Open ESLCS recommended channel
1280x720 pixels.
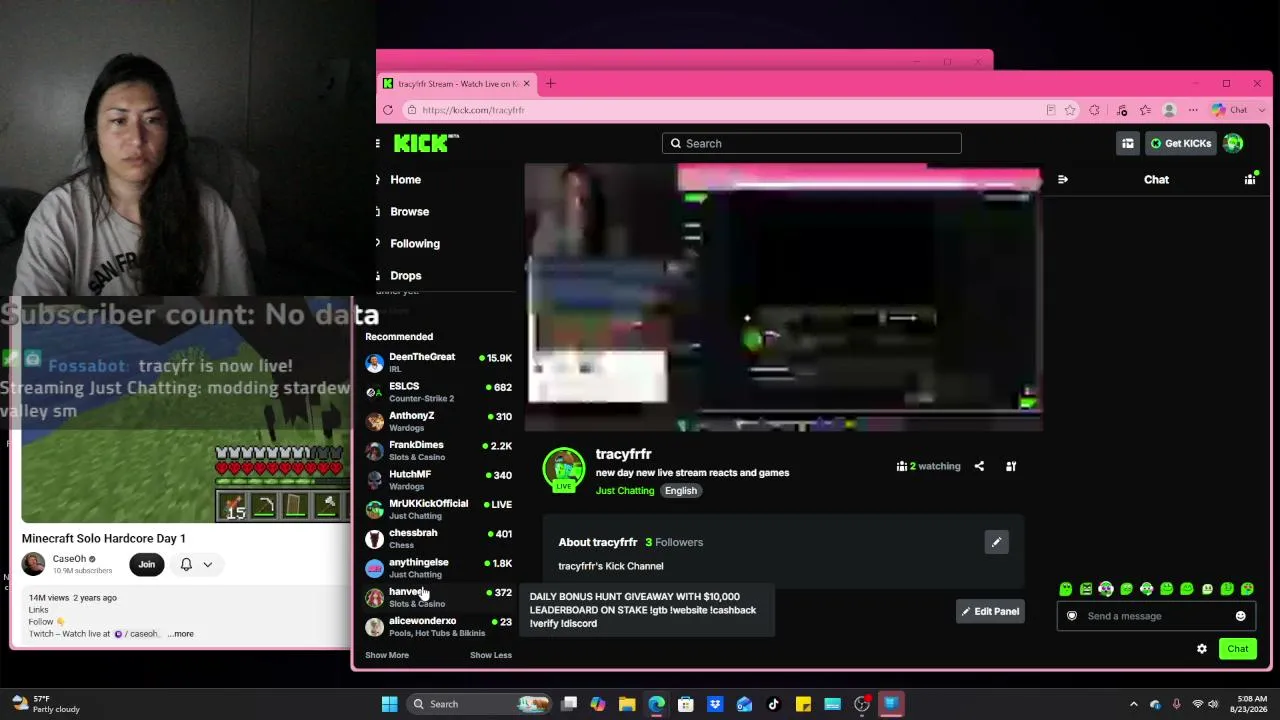pos(439,392)
